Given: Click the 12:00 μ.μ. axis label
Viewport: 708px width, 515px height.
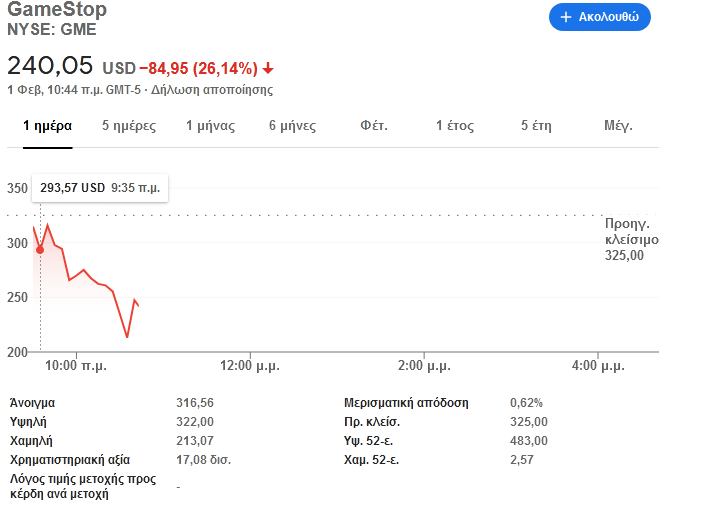Looking at the screenshot, I should tap(250, 365).
